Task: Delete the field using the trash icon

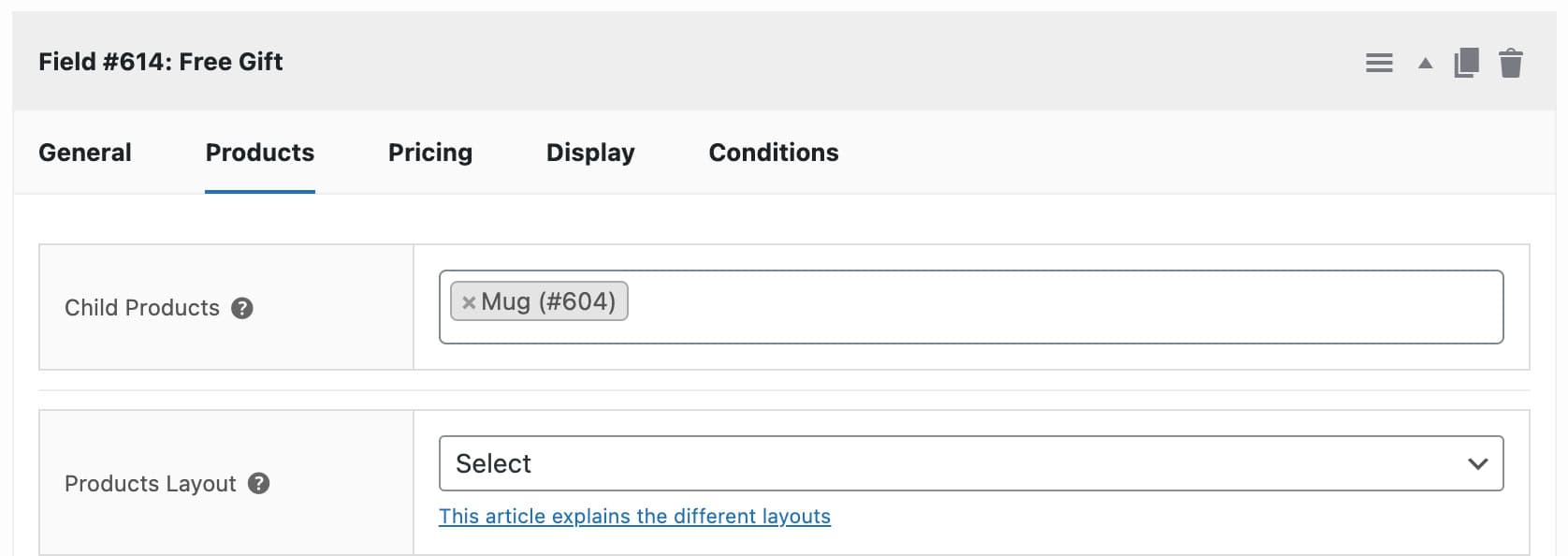Action: point(1512,62)
